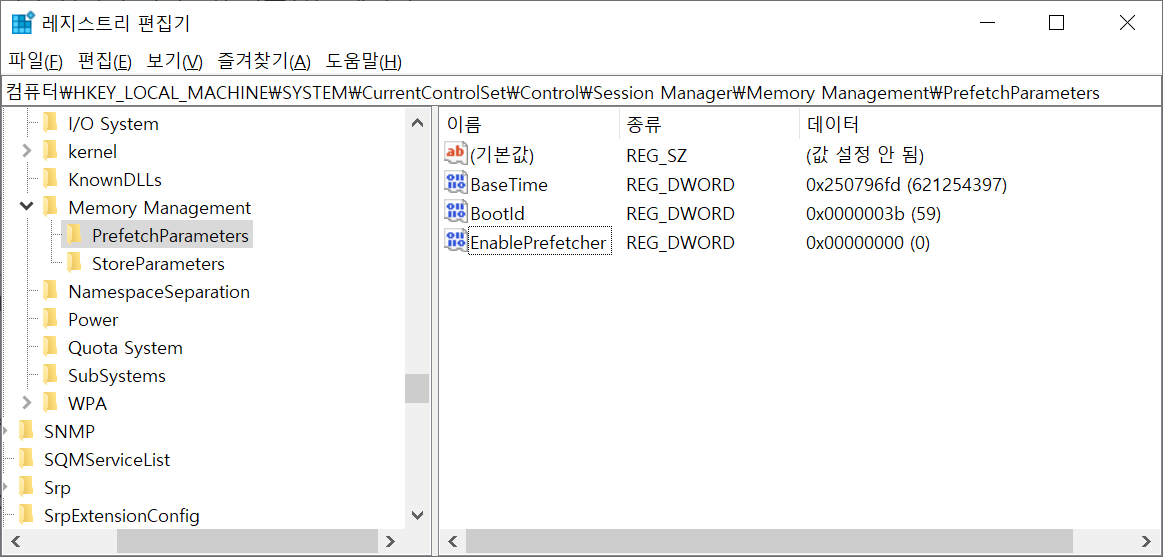This screenshot has width=1163, height=557.
Task: Select the BaseTime value name
Action: (x=509, y=185)
